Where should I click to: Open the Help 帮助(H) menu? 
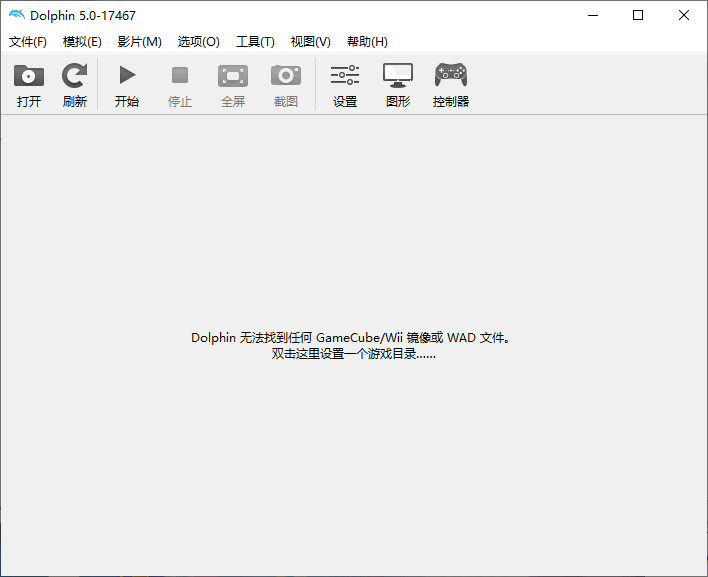tap(367, 42)
